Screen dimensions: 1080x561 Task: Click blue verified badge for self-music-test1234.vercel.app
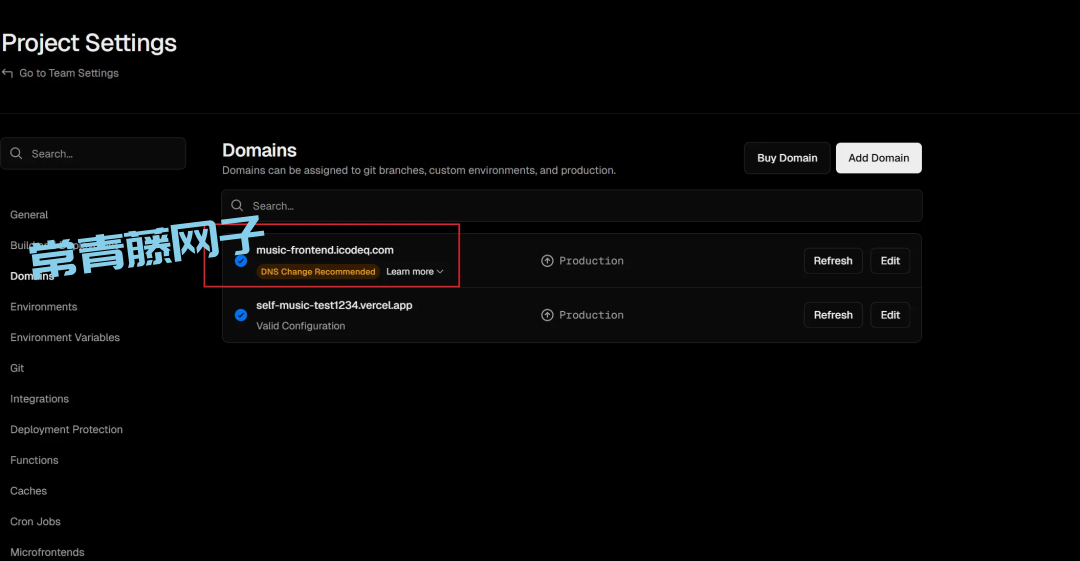pos(241,315)
